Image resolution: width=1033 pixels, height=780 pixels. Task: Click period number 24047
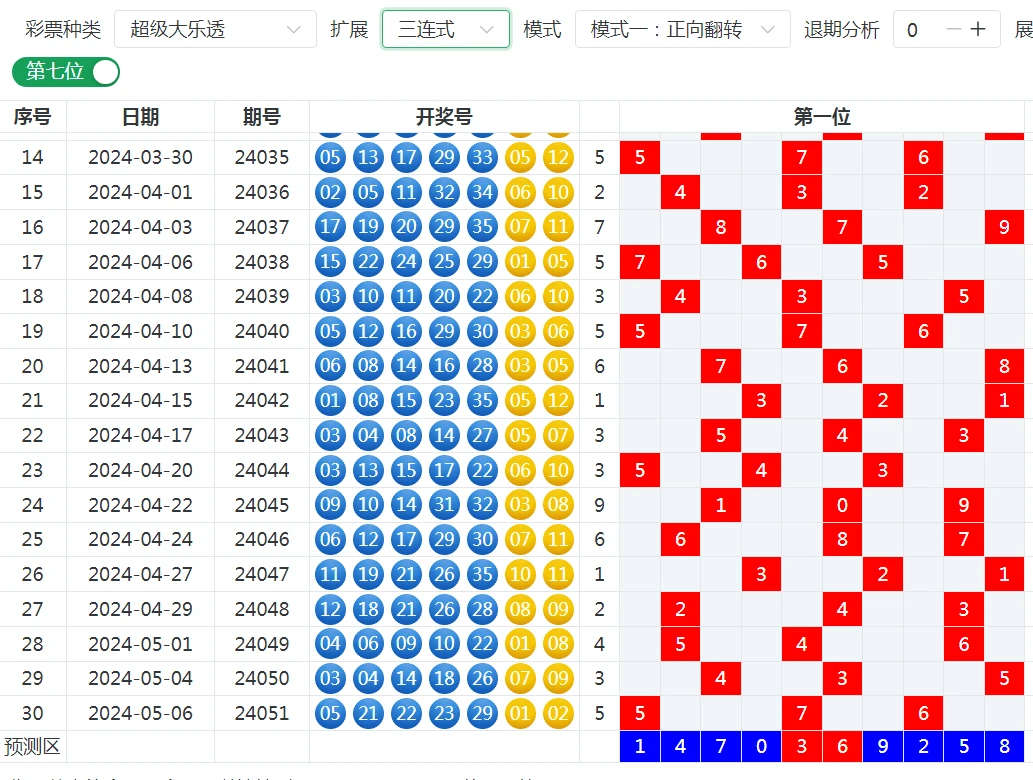pyautogui.click(x=262, y=574)
